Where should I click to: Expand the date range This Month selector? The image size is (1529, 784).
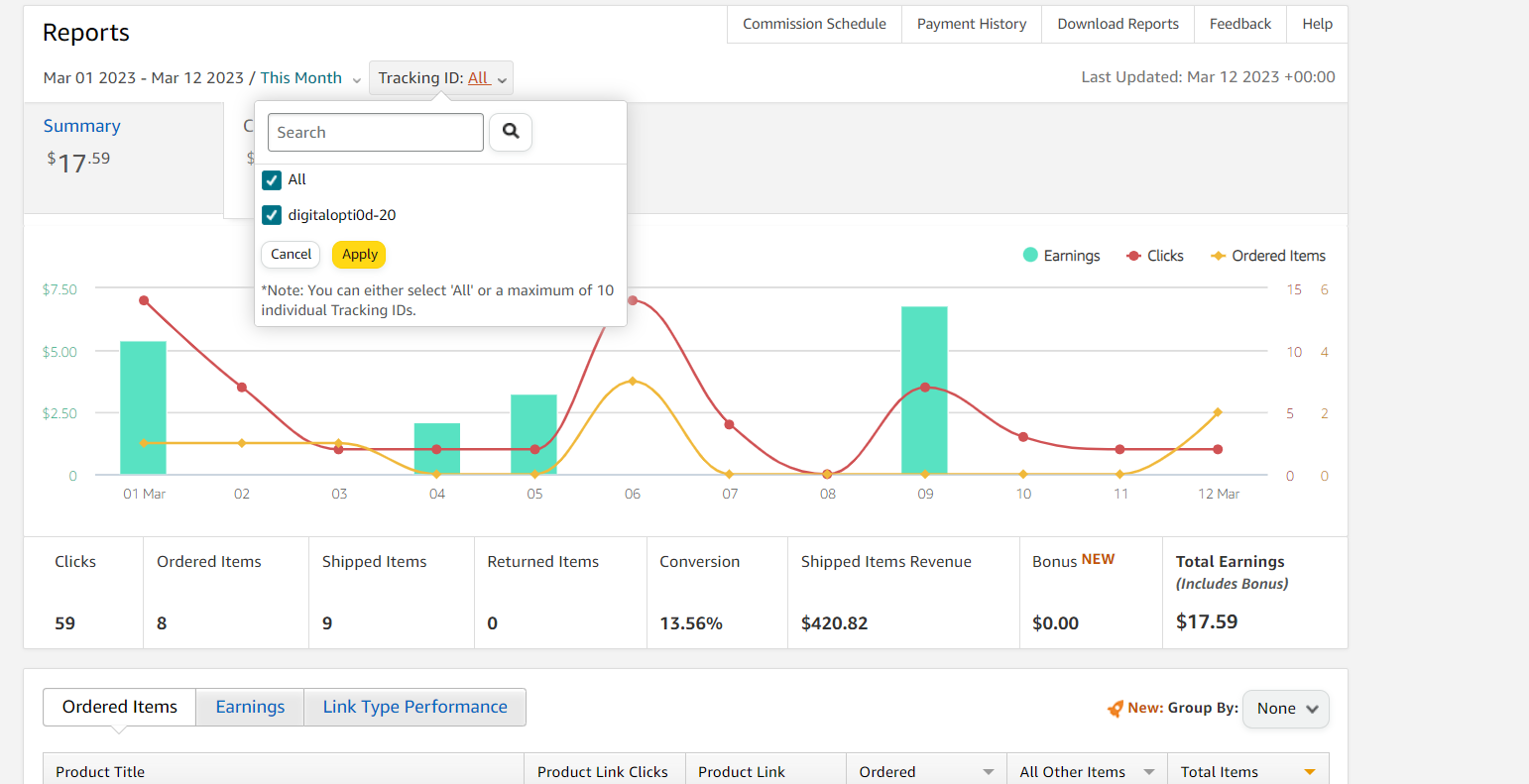point(310,78)
